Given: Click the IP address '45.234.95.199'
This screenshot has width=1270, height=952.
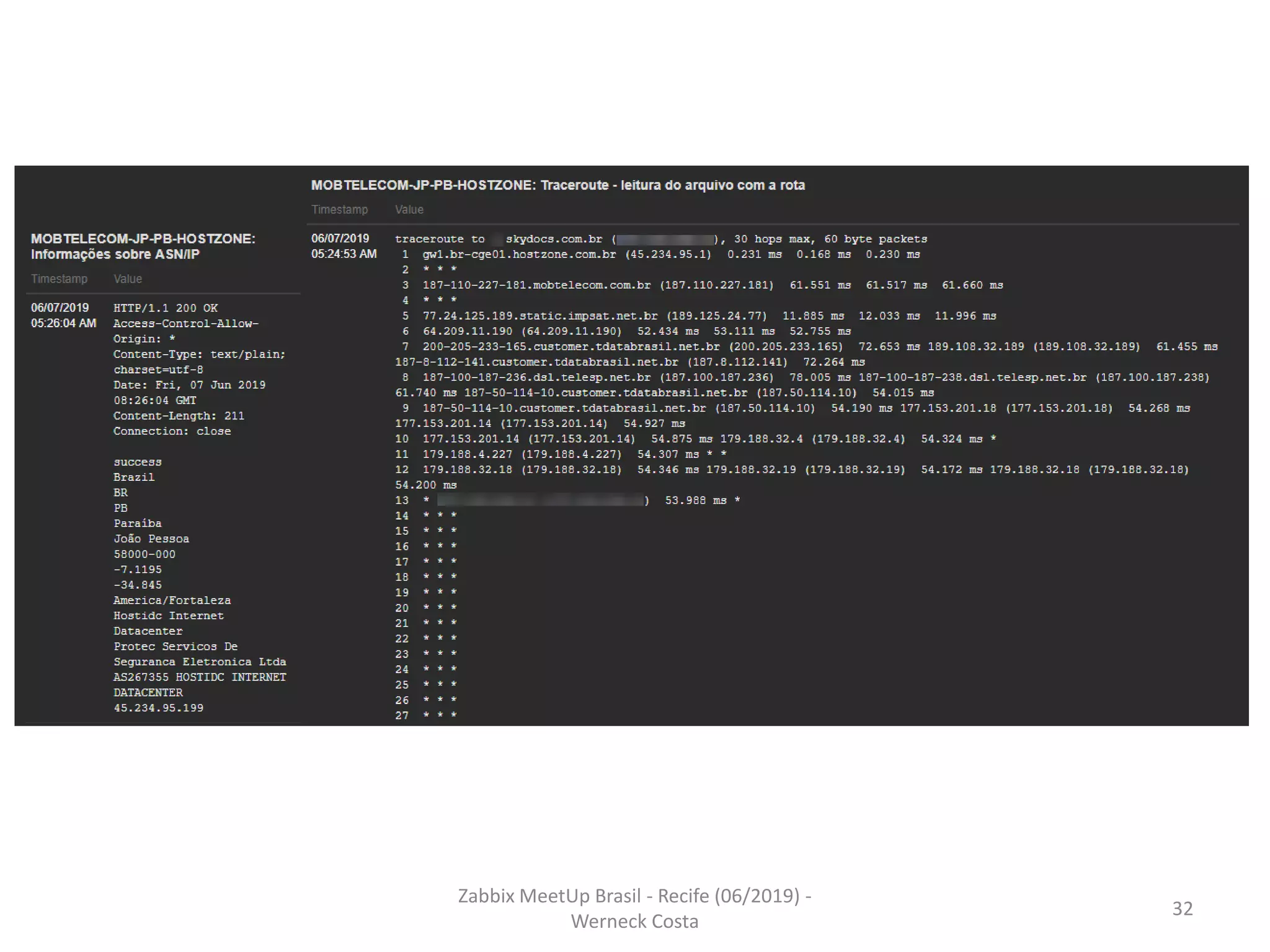Looking at the screenshot, I should 159,708.
